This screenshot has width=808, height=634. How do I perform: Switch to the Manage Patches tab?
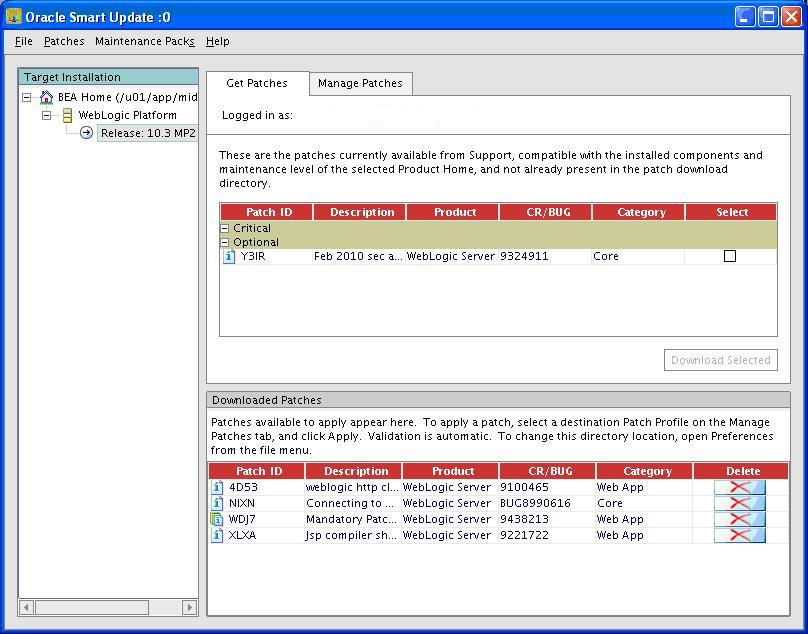tap(360, 84)
